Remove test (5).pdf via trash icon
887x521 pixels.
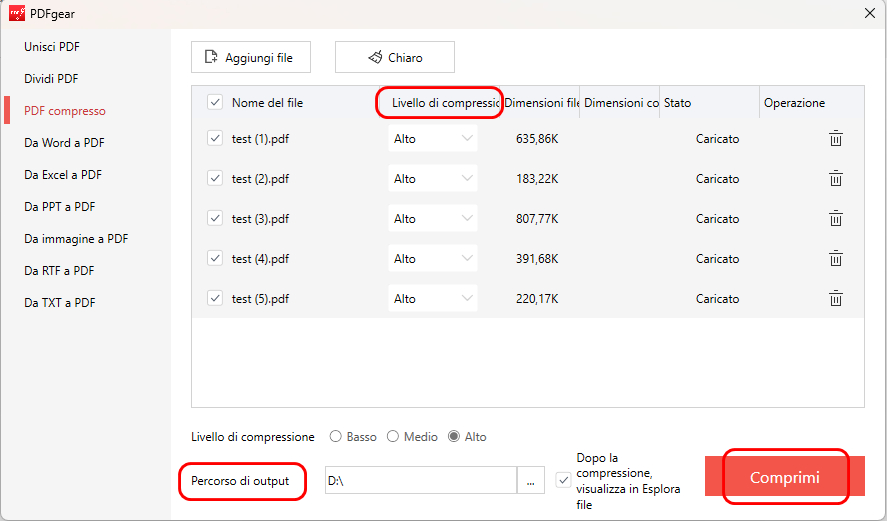tap(835, 299)
